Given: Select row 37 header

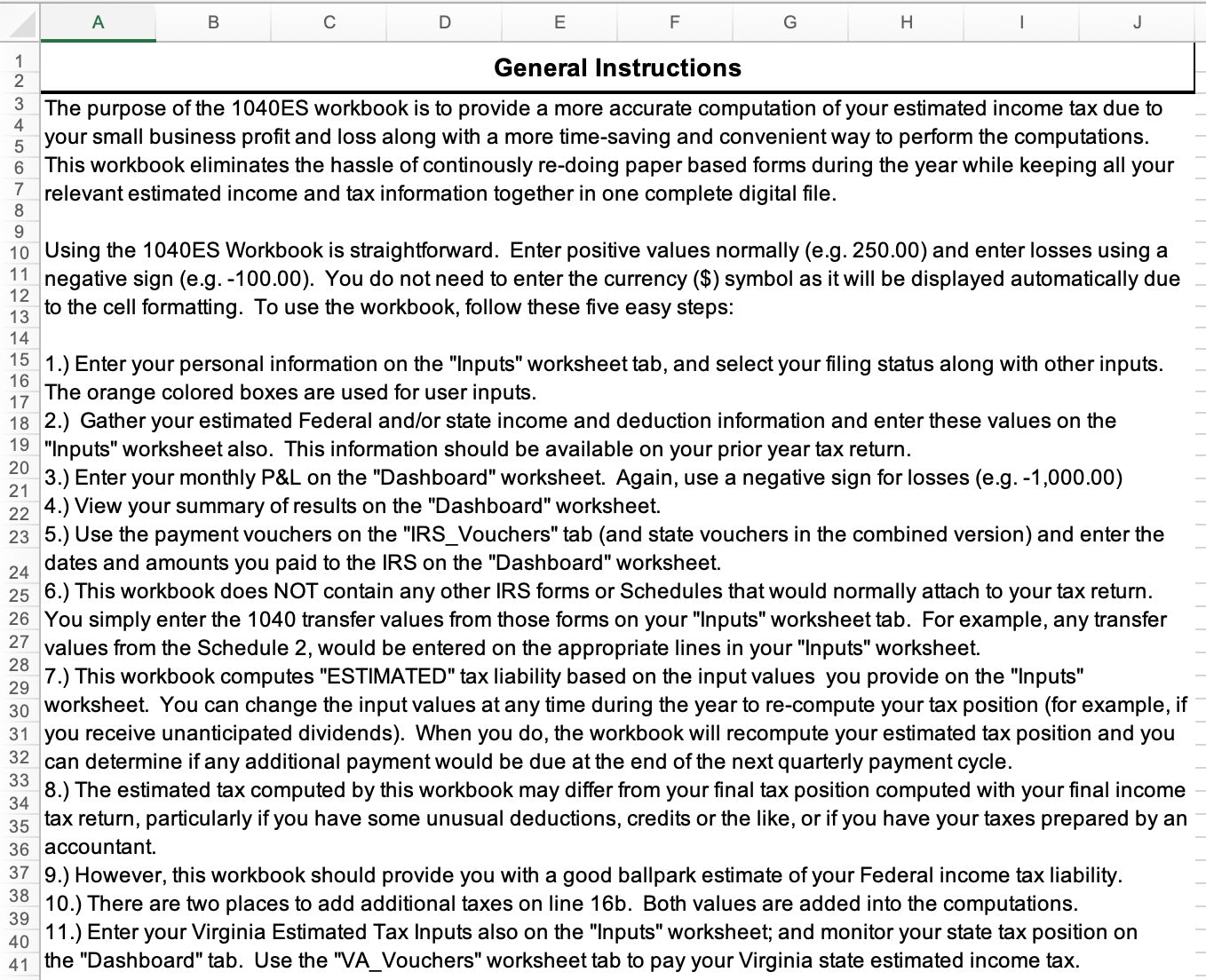Looking at the screenshot, I should pyautogui.click(x=20, y=873).
